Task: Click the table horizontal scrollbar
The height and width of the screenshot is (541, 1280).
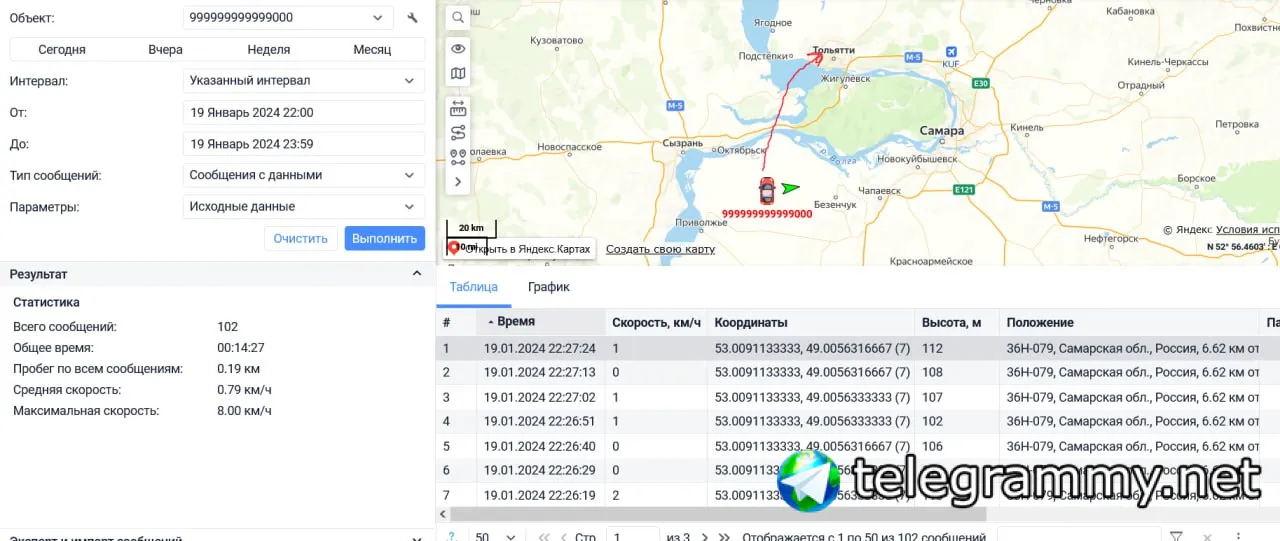Action: (718, 514)
